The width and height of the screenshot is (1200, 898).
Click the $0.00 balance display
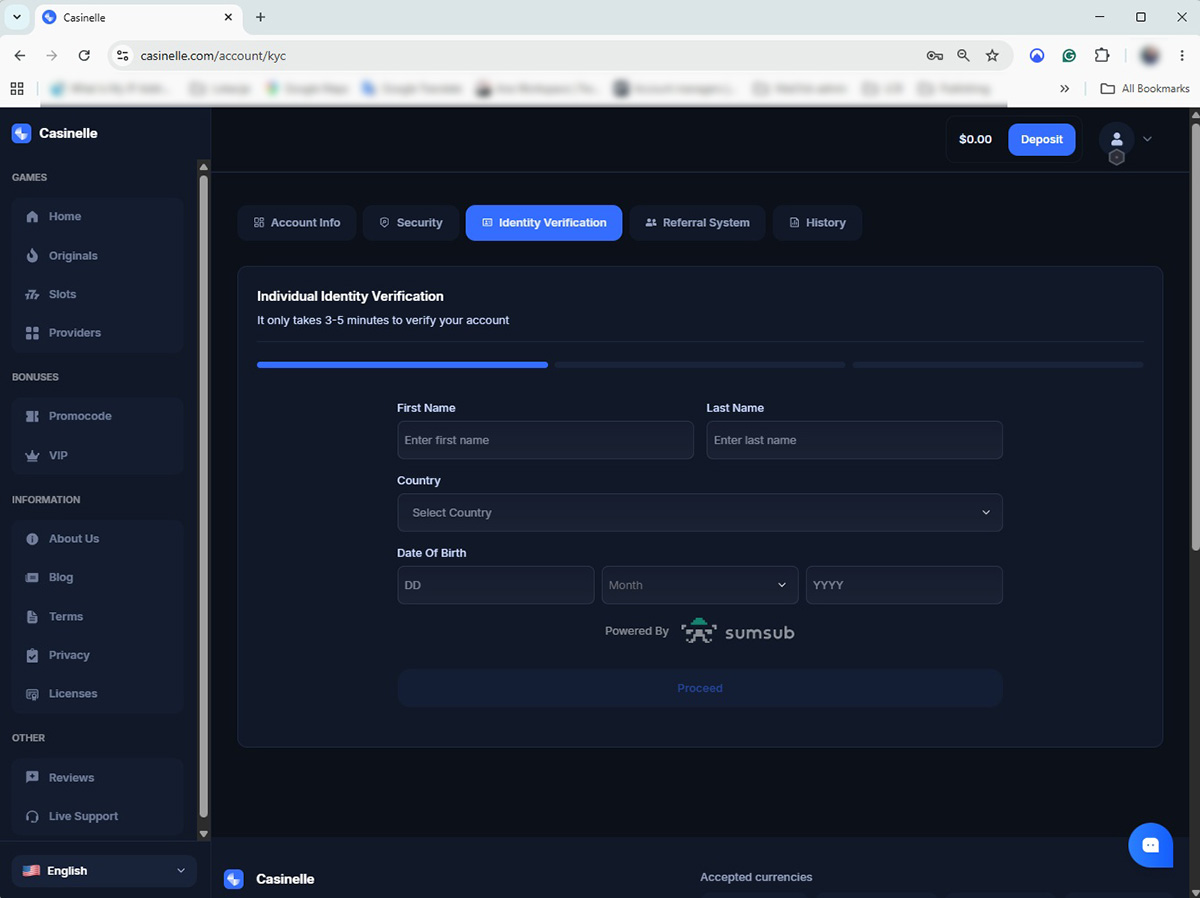[975, 139]
